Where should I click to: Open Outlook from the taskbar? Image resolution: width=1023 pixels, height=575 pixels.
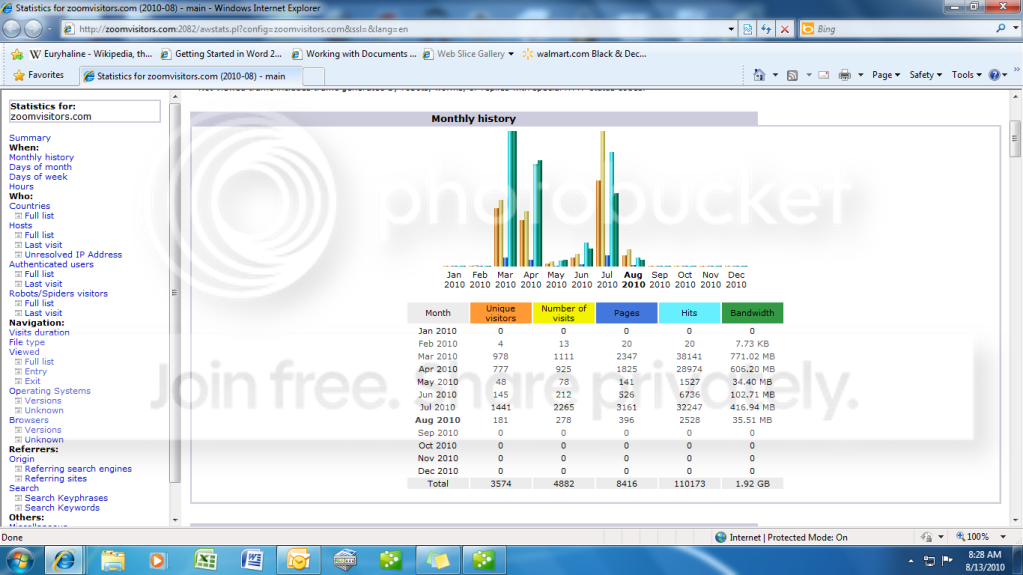[x=298, y=561]
